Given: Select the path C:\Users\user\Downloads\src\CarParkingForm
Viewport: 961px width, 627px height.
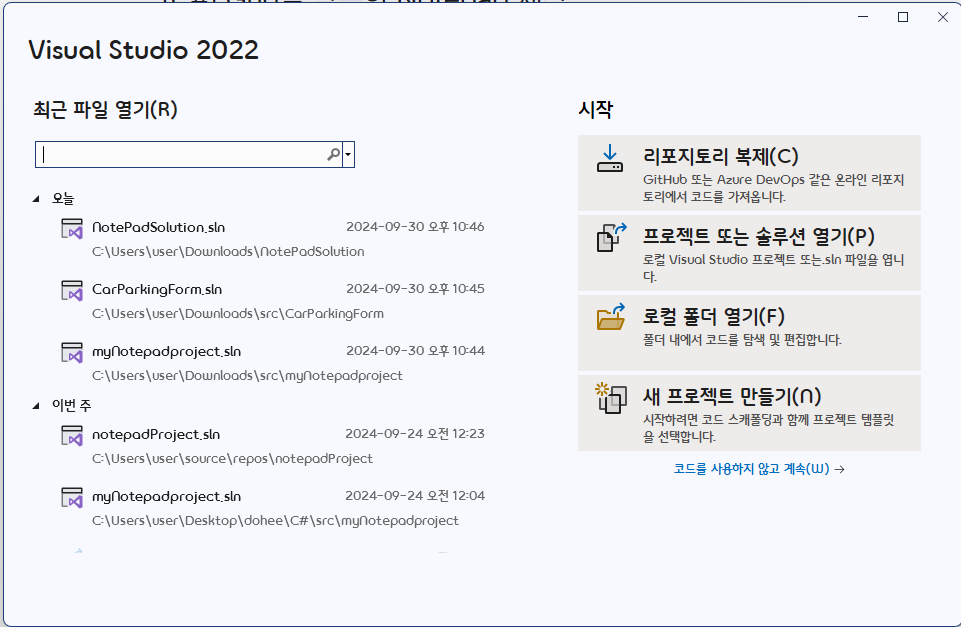Looking at the screenshot, I should coord(238,314).
